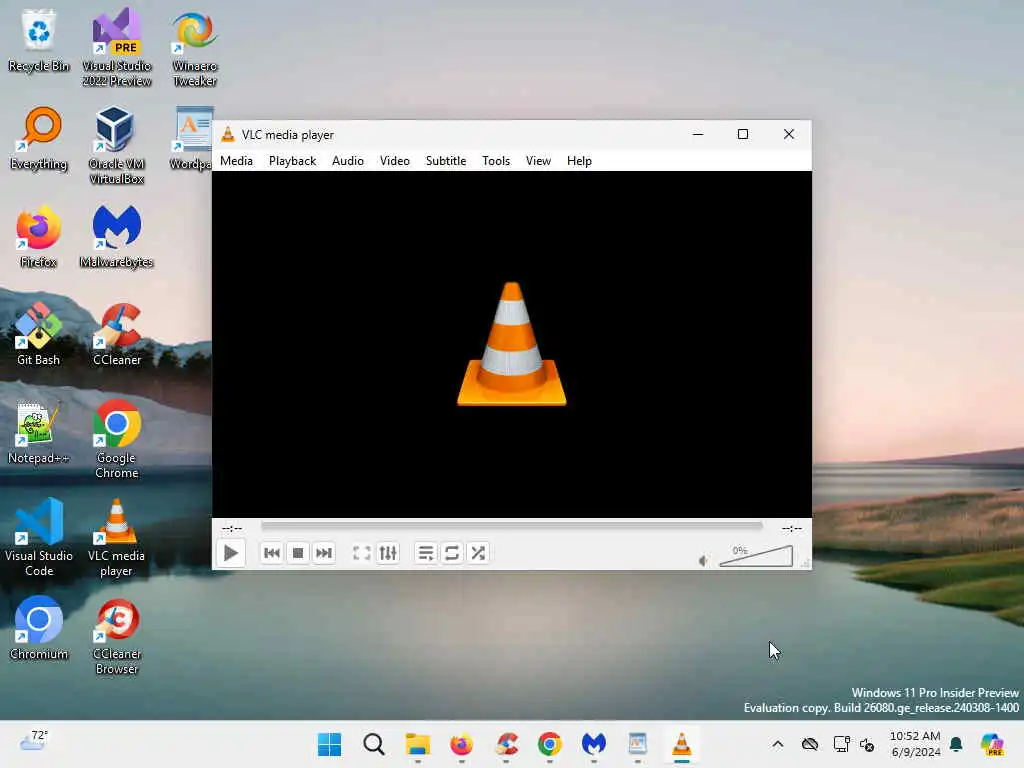Click the VLC video display area
The image size is (1024, 768).
pyautogui.click(x=511, y=344)
